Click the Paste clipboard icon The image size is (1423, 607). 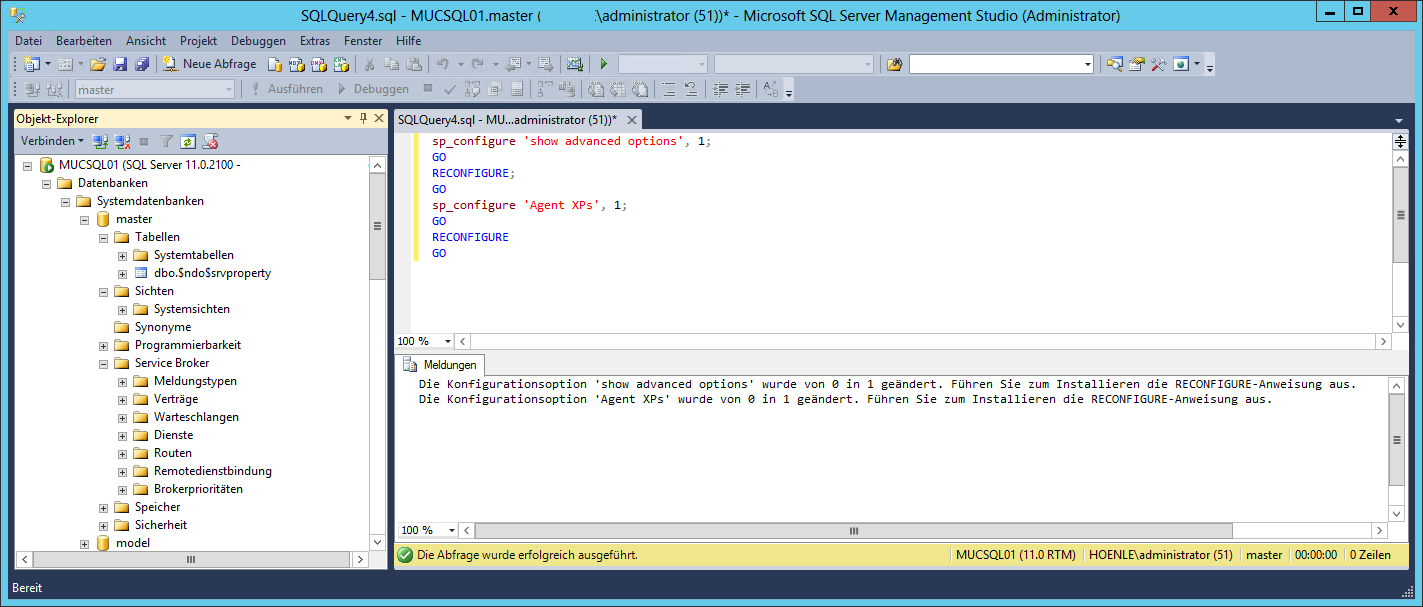click(413, 64)
